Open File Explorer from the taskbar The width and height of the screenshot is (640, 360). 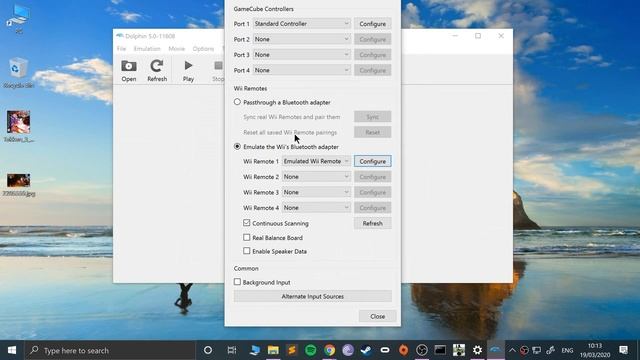(273, 350)
